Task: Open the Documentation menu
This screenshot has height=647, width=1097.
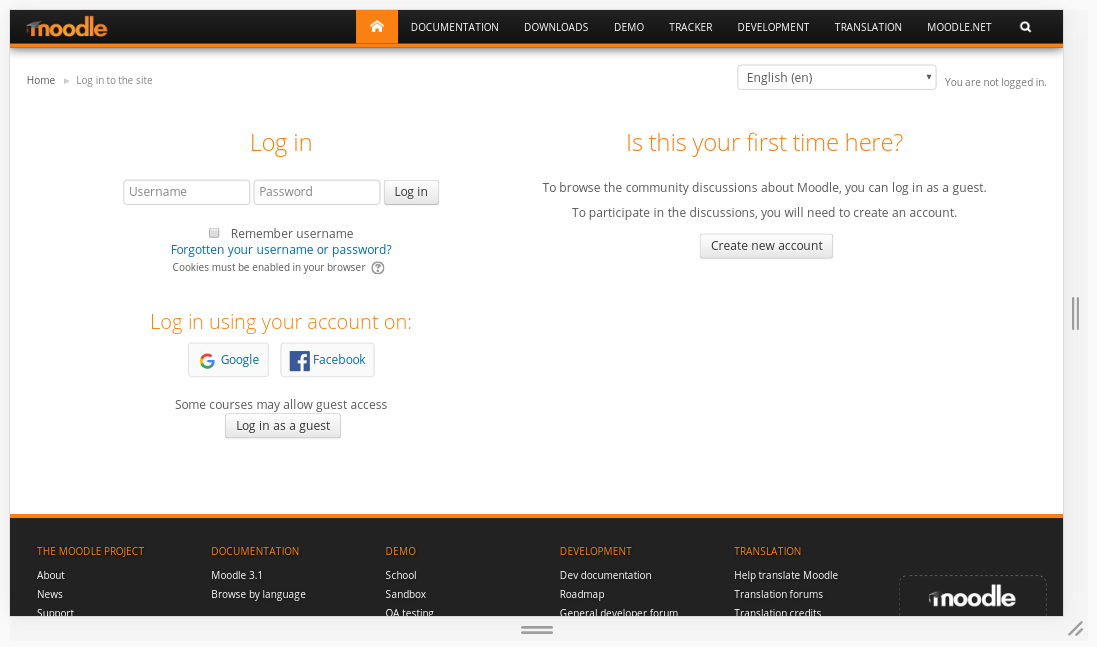Action: (455, 27)
